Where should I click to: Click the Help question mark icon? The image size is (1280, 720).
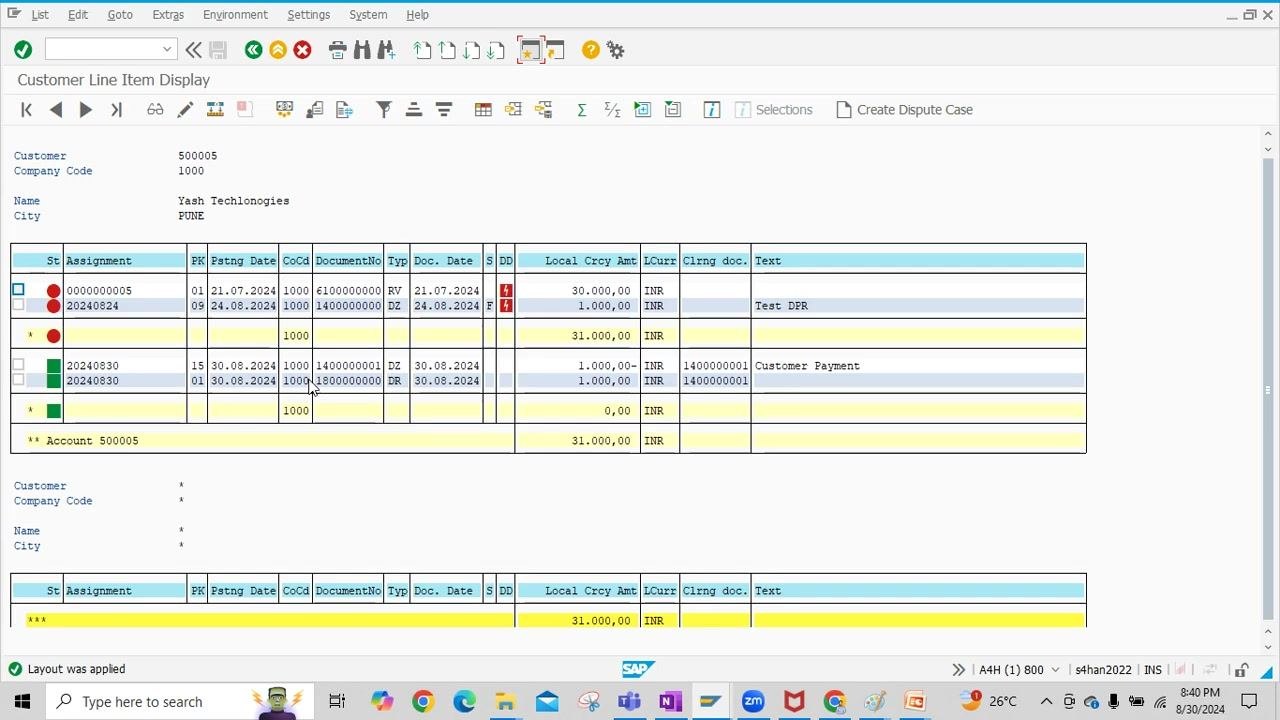coord(591,50)
